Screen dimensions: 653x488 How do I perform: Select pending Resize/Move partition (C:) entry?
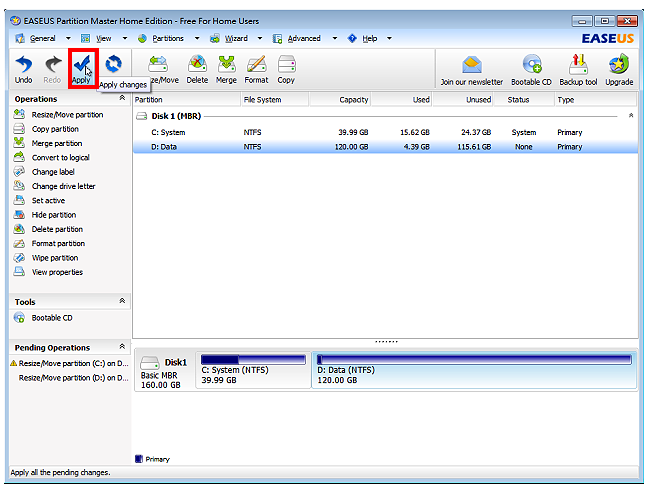[x=70, y=364]
